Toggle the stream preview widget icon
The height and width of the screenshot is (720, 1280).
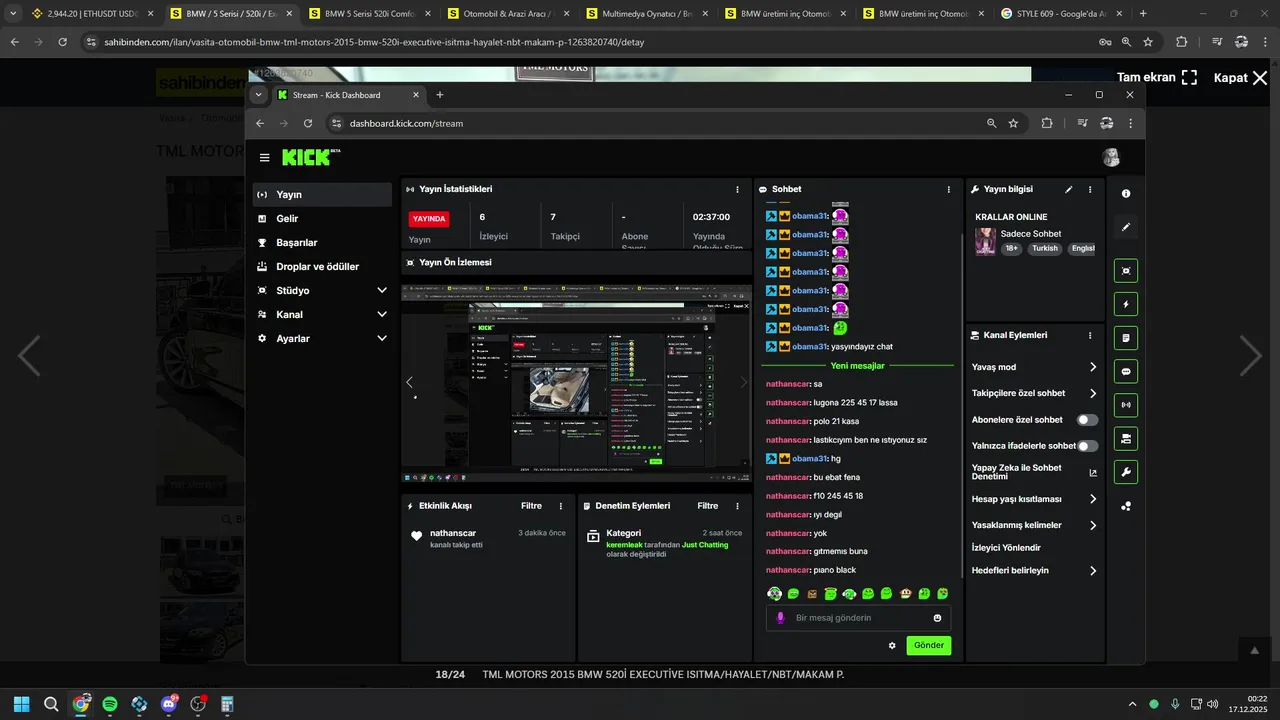tap(1126, 271)
